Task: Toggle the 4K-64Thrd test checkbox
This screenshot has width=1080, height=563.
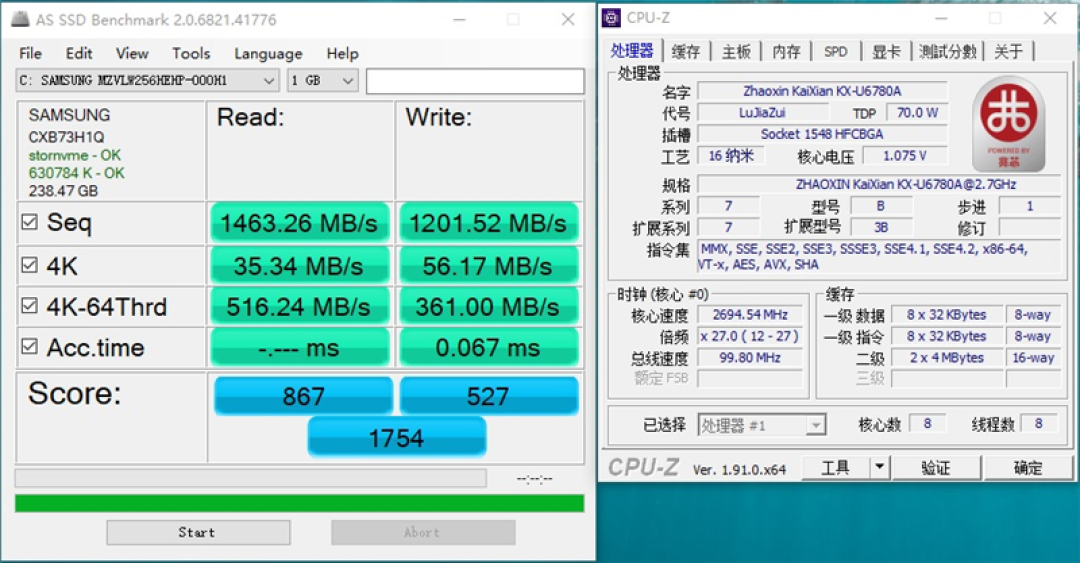Action: point(29,306)
